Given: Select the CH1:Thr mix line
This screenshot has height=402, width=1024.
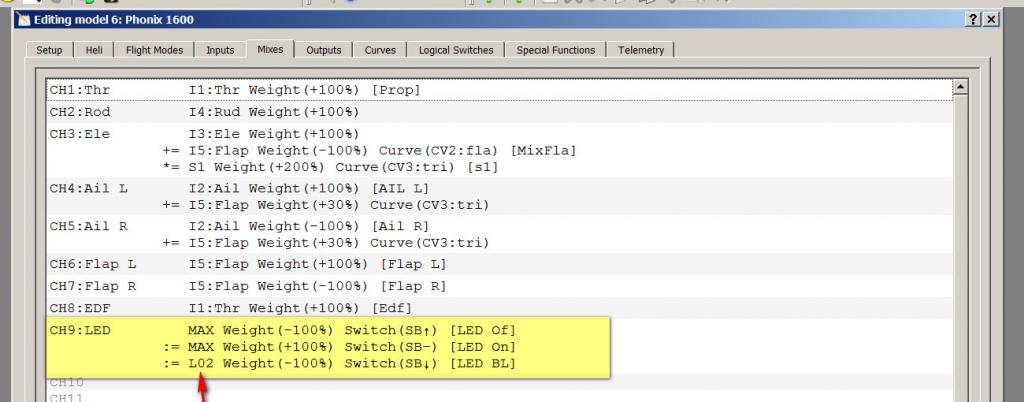Looking at the screenshot, I should pos(304,90).
